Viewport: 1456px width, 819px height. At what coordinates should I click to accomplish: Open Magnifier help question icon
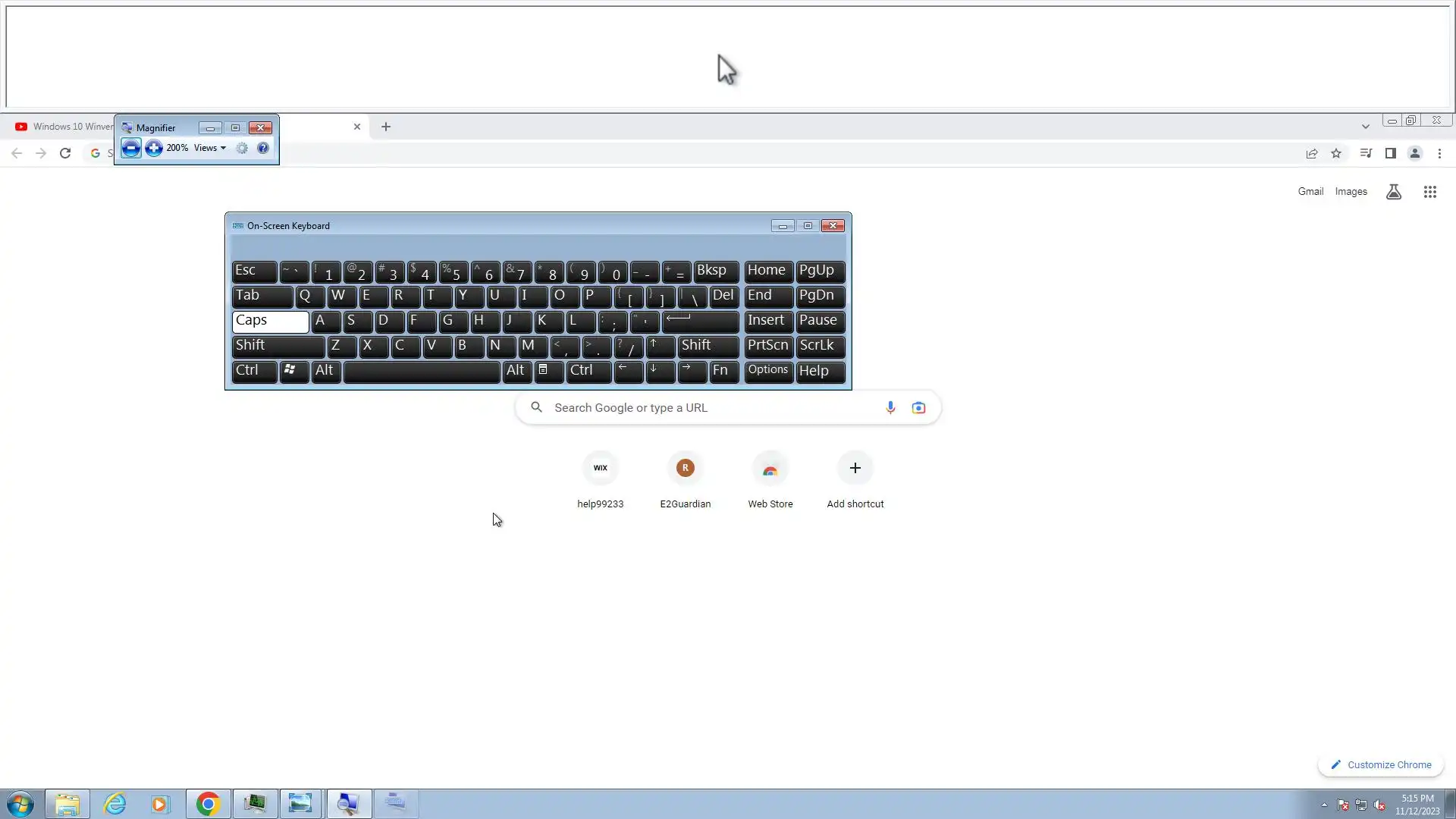coord(263,148)
